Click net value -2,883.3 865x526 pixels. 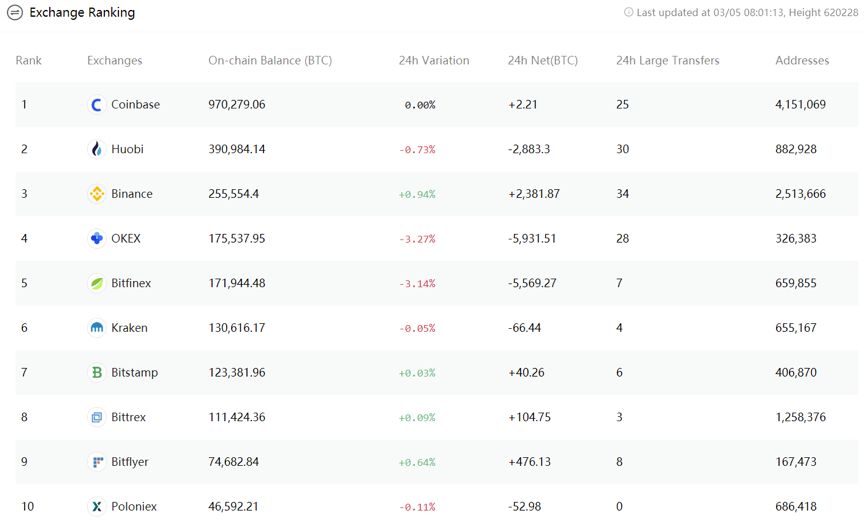tap(528, 149)
